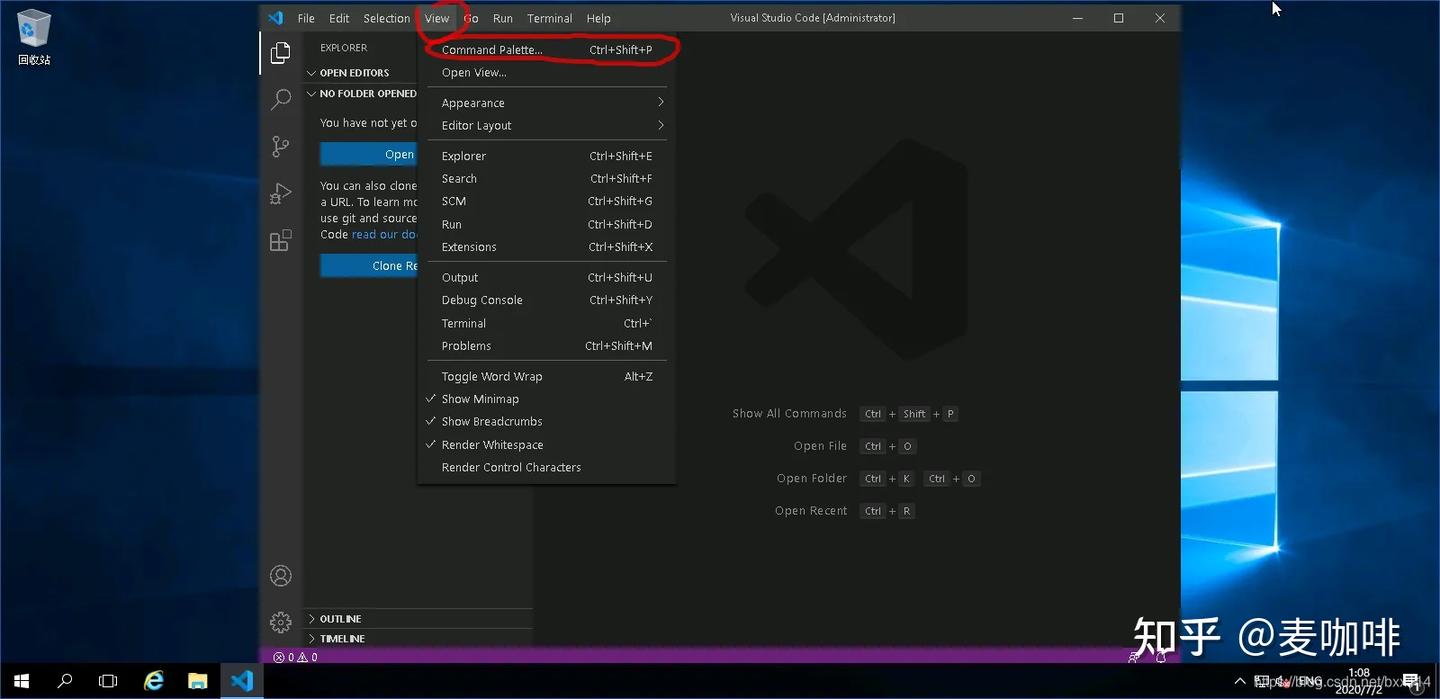The image size is (1440, 699).
Task: Launch Internet Explorer from taskbar
Action: tap(153, 681)
